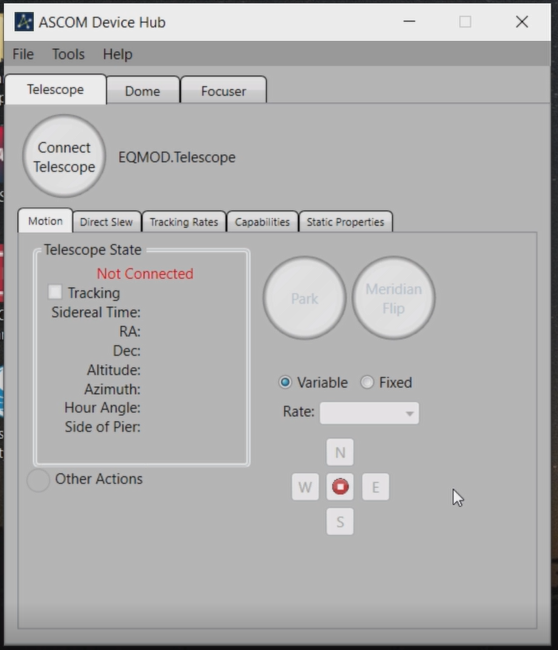Select the Variable rate radio button

click(285, 382)
